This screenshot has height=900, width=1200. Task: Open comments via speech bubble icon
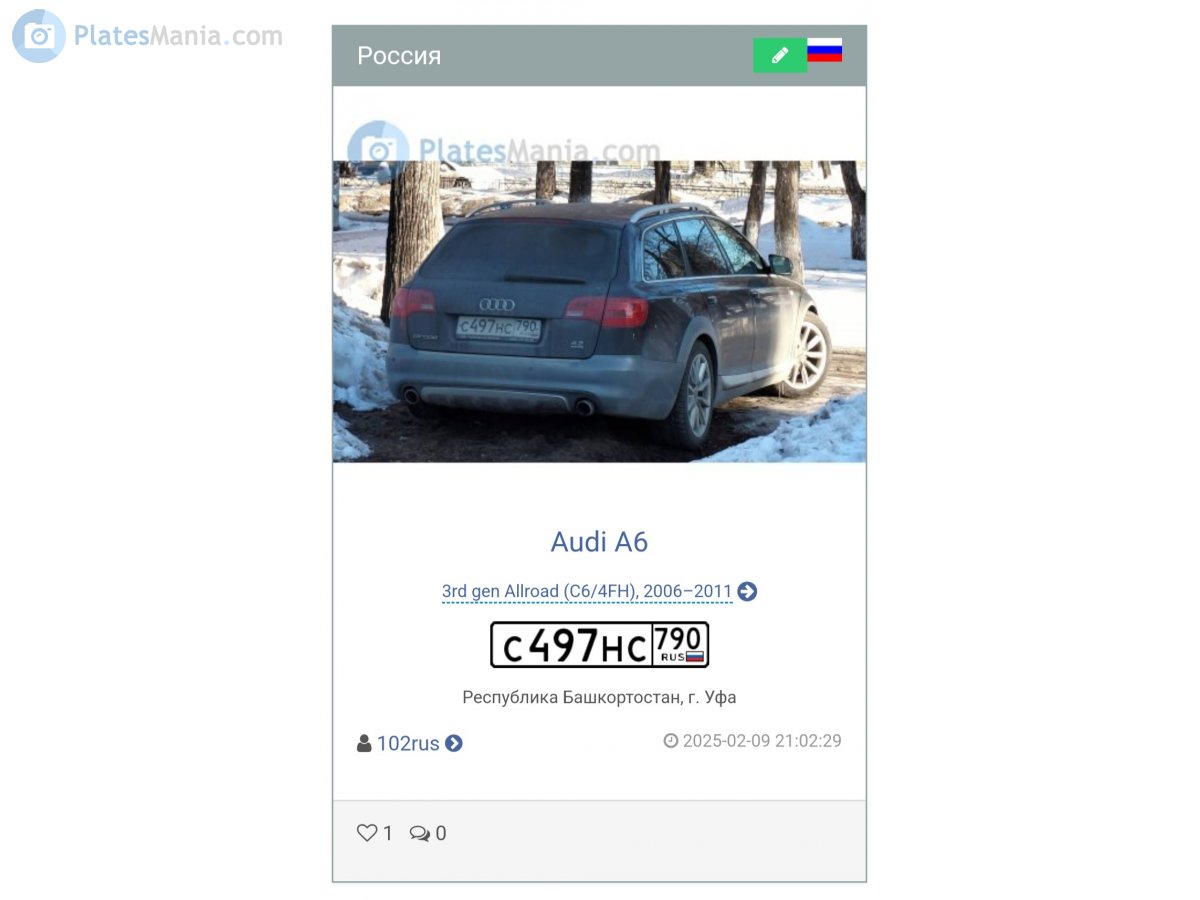pos(420,833)
